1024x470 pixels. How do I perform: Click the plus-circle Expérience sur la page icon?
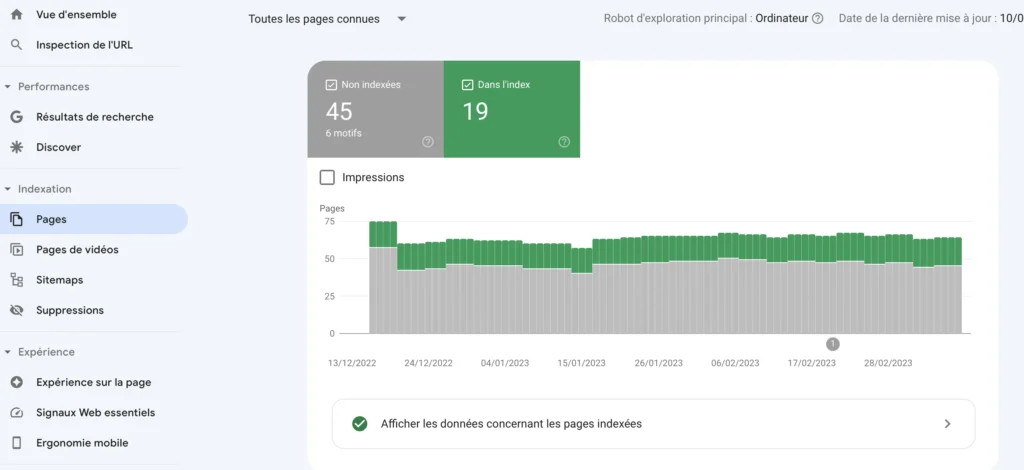pyautogui.click(x=17, y=383)
